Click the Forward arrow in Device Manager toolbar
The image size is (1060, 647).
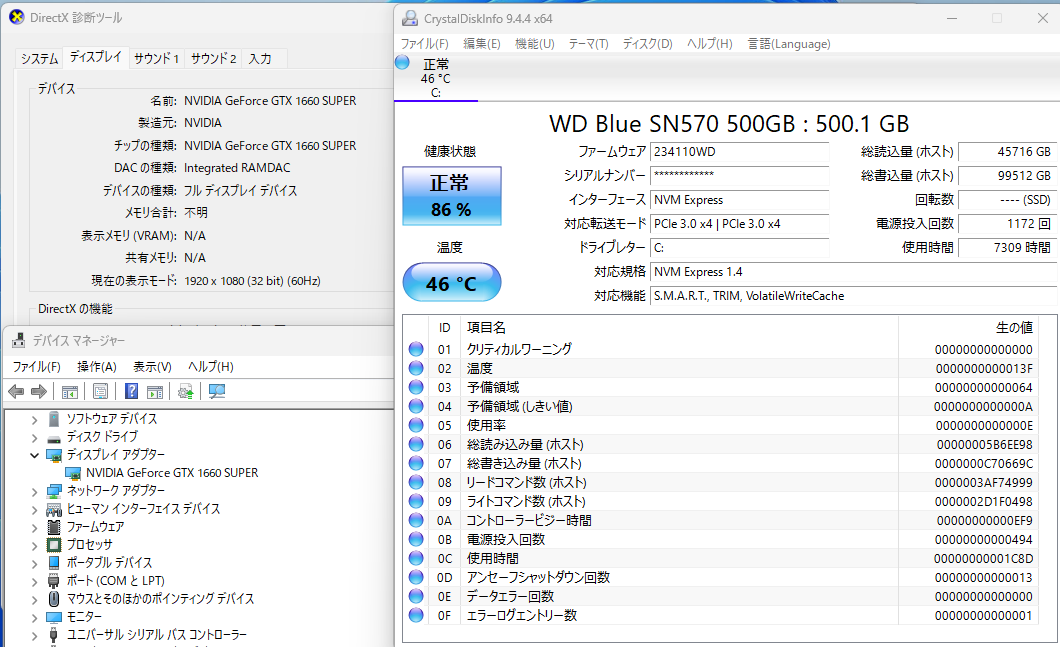pyautogui.click(x=39, y=391)
